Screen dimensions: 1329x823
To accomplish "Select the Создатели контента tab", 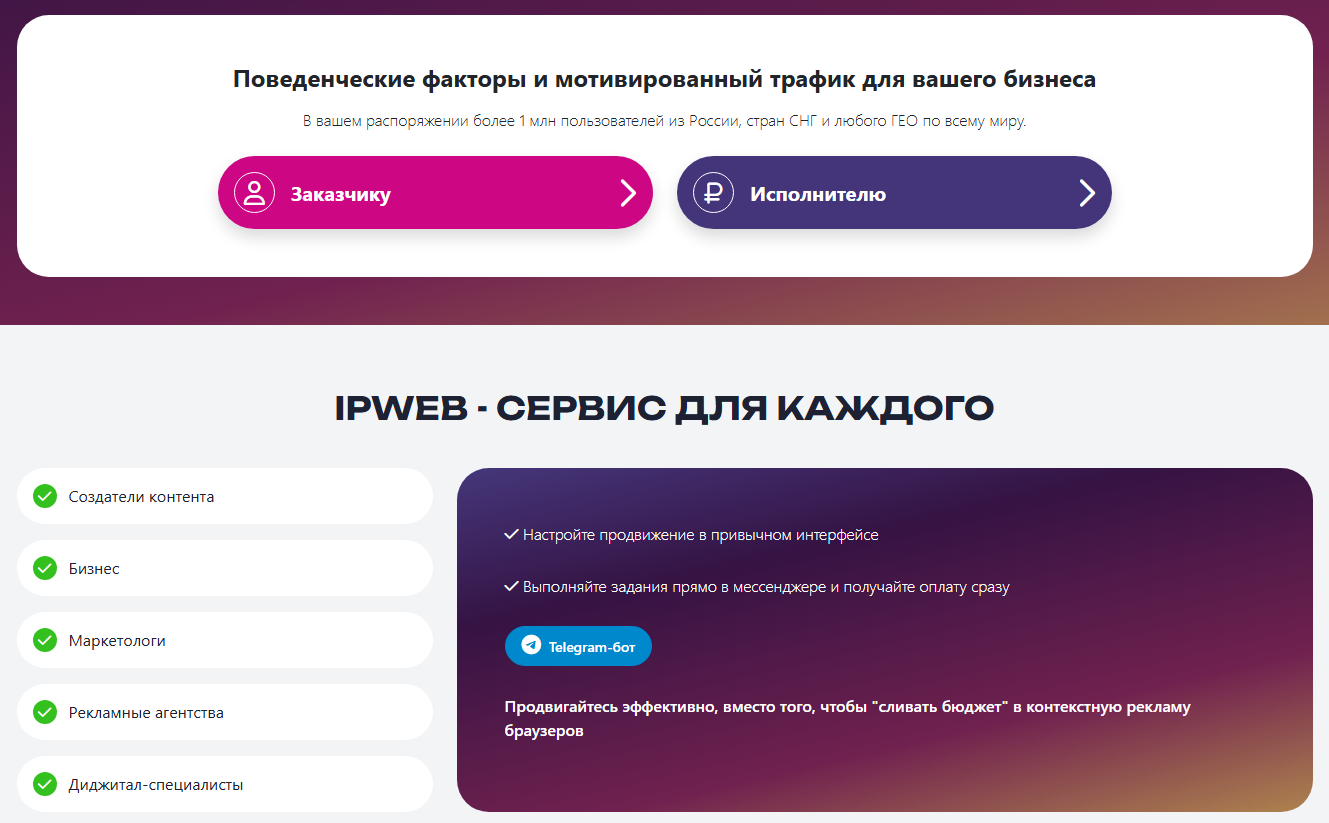I will pyautogui.click(x=225, y=496).
